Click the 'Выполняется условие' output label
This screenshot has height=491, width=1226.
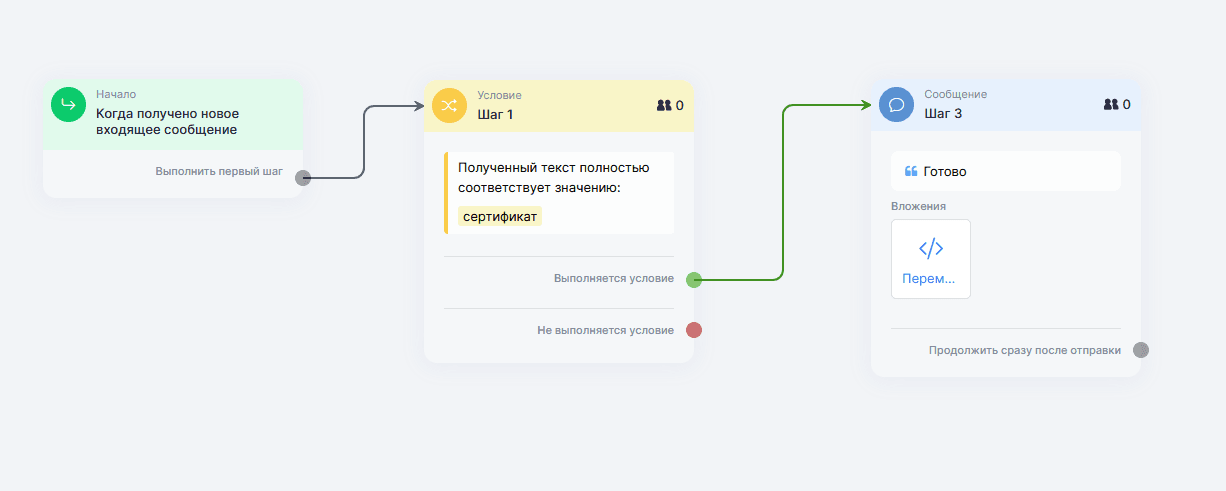tap(613, 279)
